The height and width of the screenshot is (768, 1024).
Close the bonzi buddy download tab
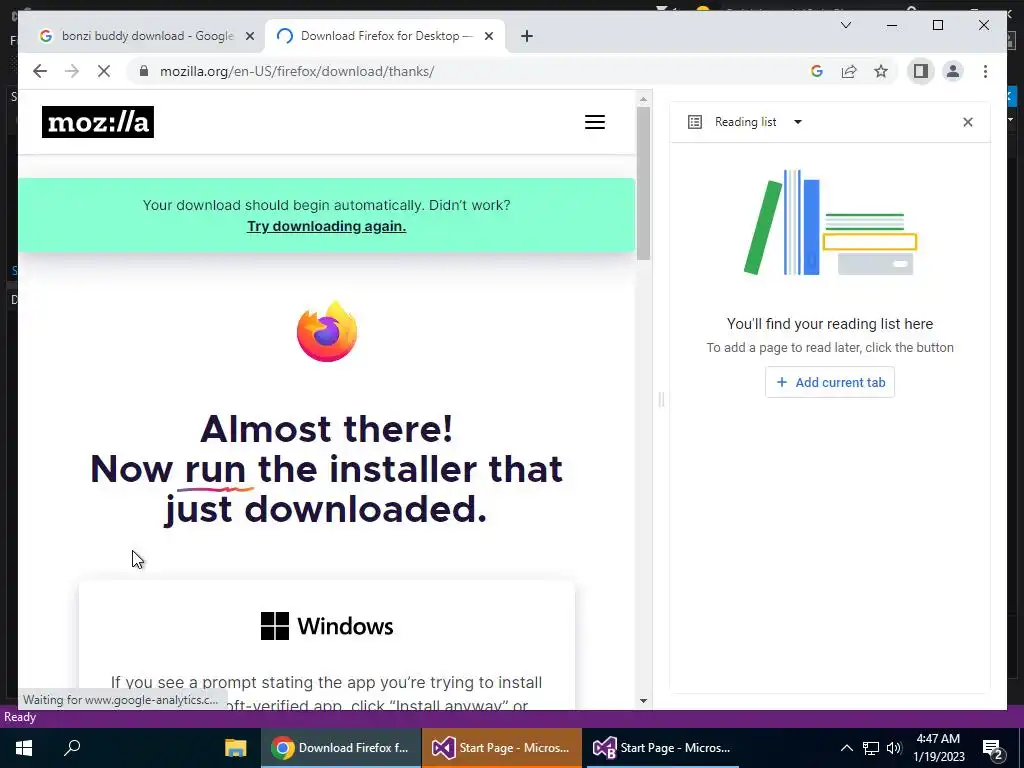[249, 36]
